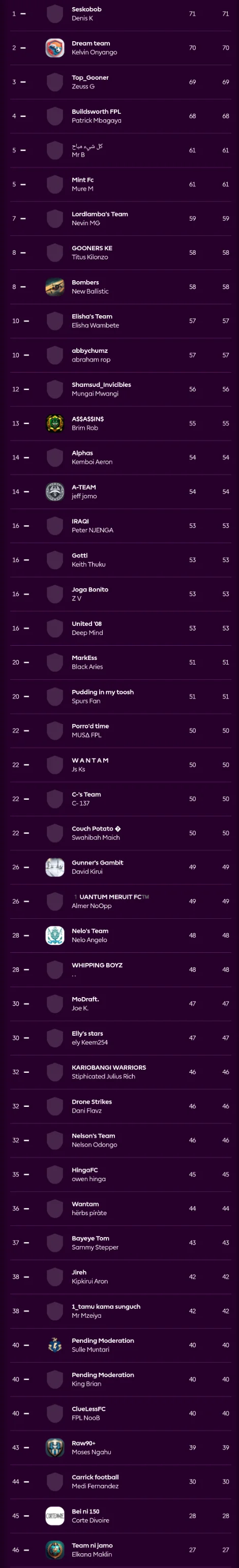Open the Seskobob team entry

(86, 10)
